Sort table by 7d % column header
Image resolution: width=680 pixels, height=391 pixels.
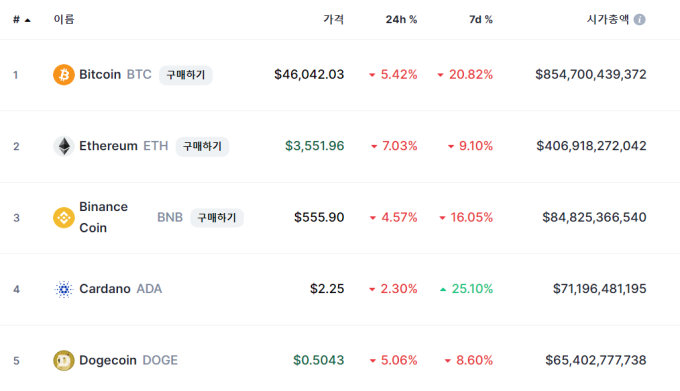[x=481, y=20]
